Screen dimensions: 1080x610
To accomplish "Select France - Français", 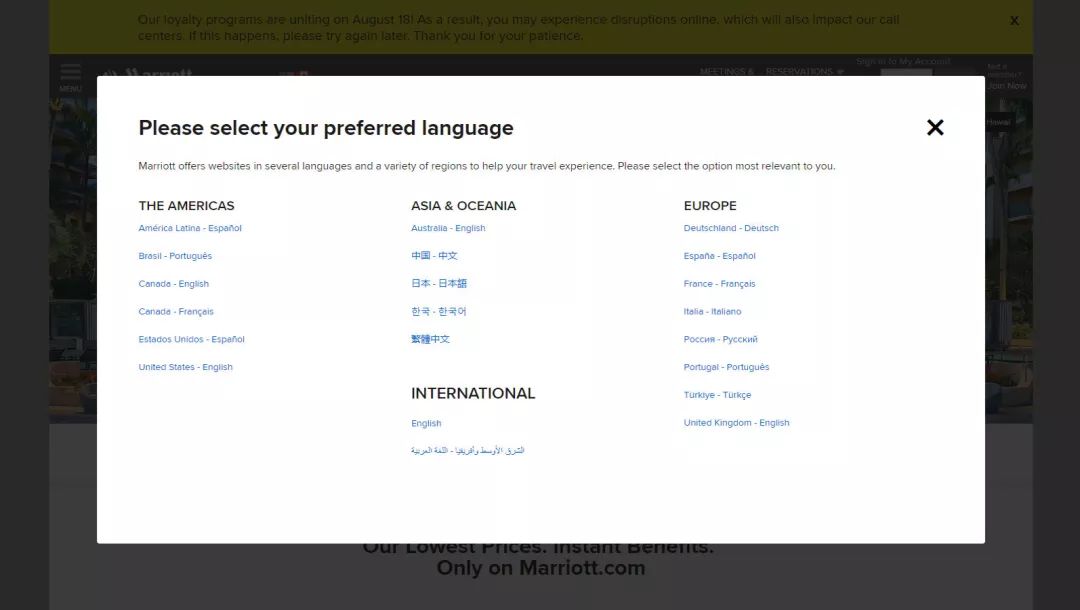I will [719, 284].
